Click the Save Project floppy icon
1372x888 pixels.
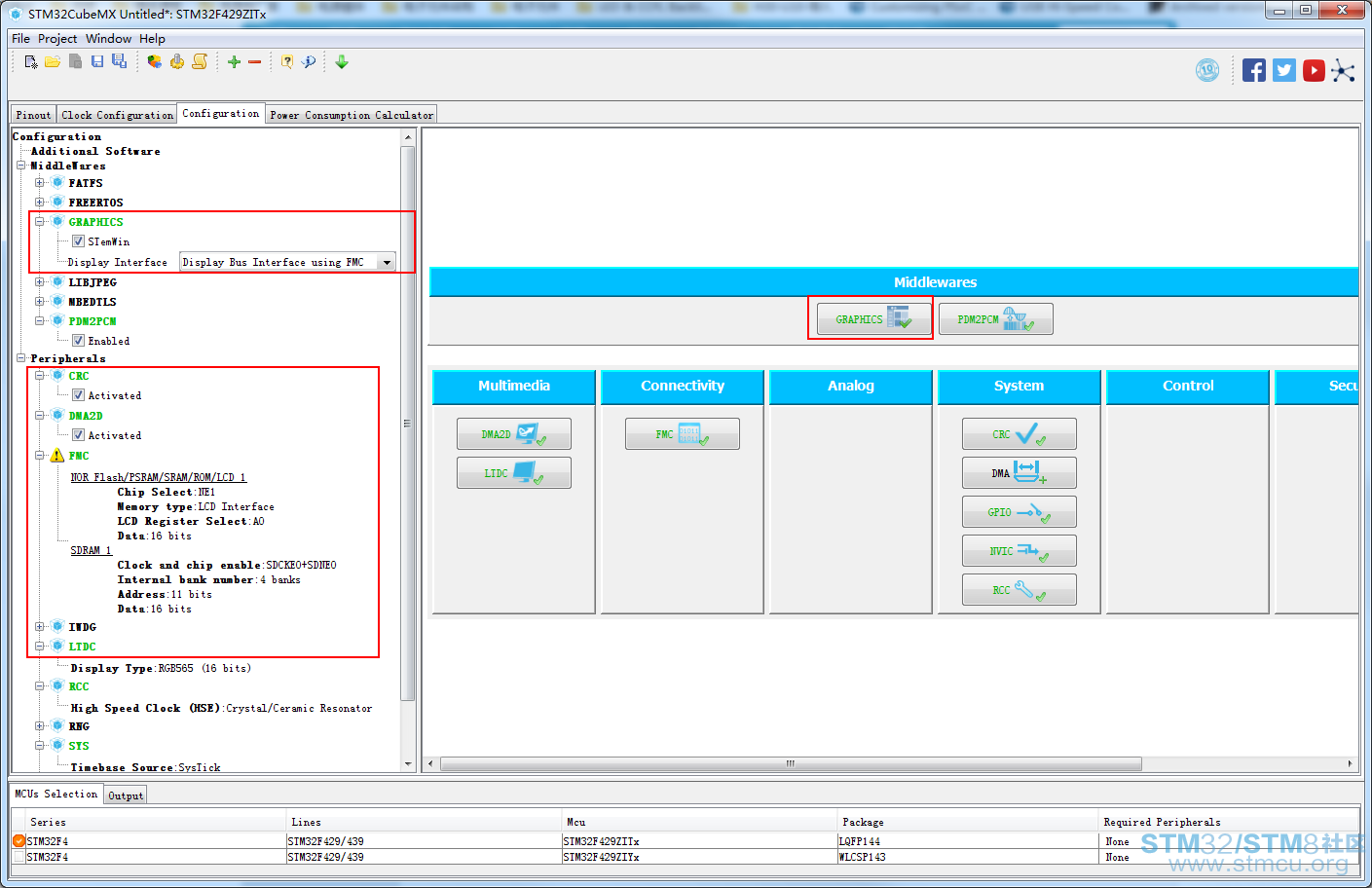coord(97,62)
